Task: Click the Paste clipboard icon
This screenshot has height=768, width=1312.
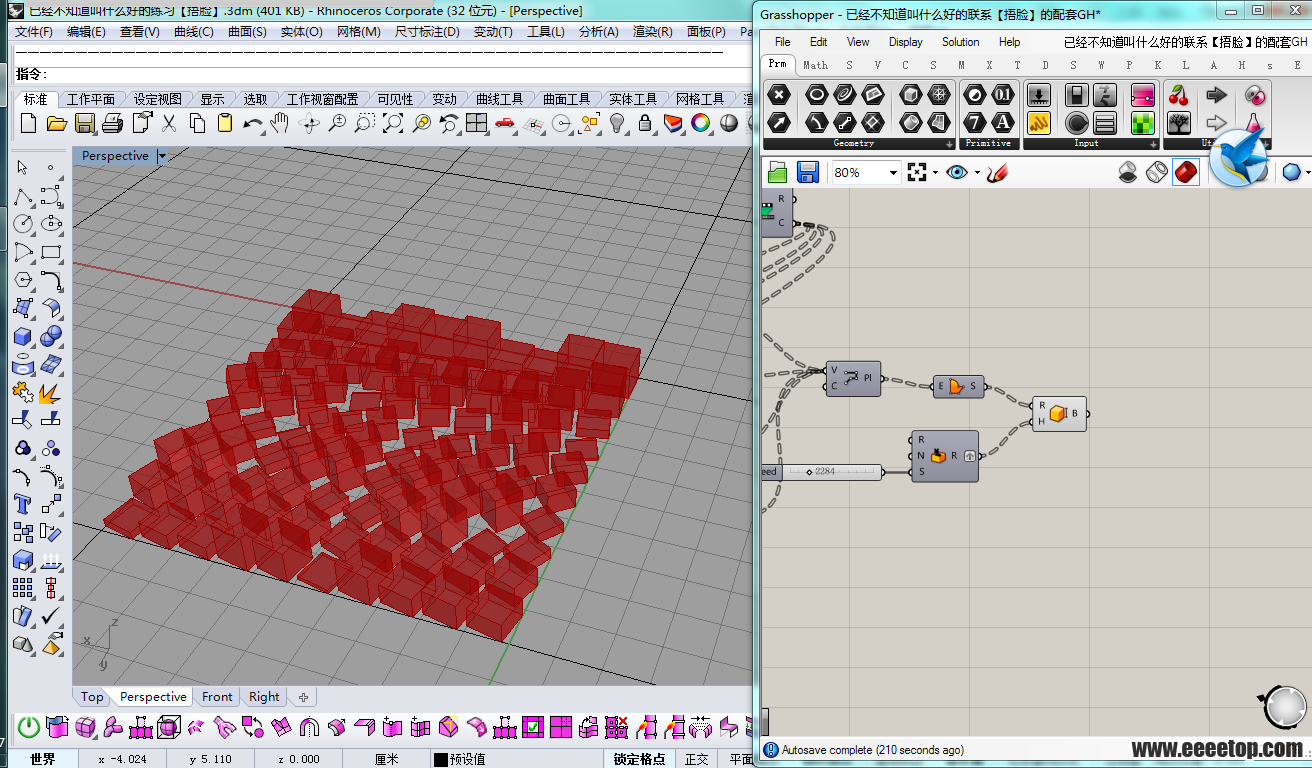Action: tap(225, 124)
